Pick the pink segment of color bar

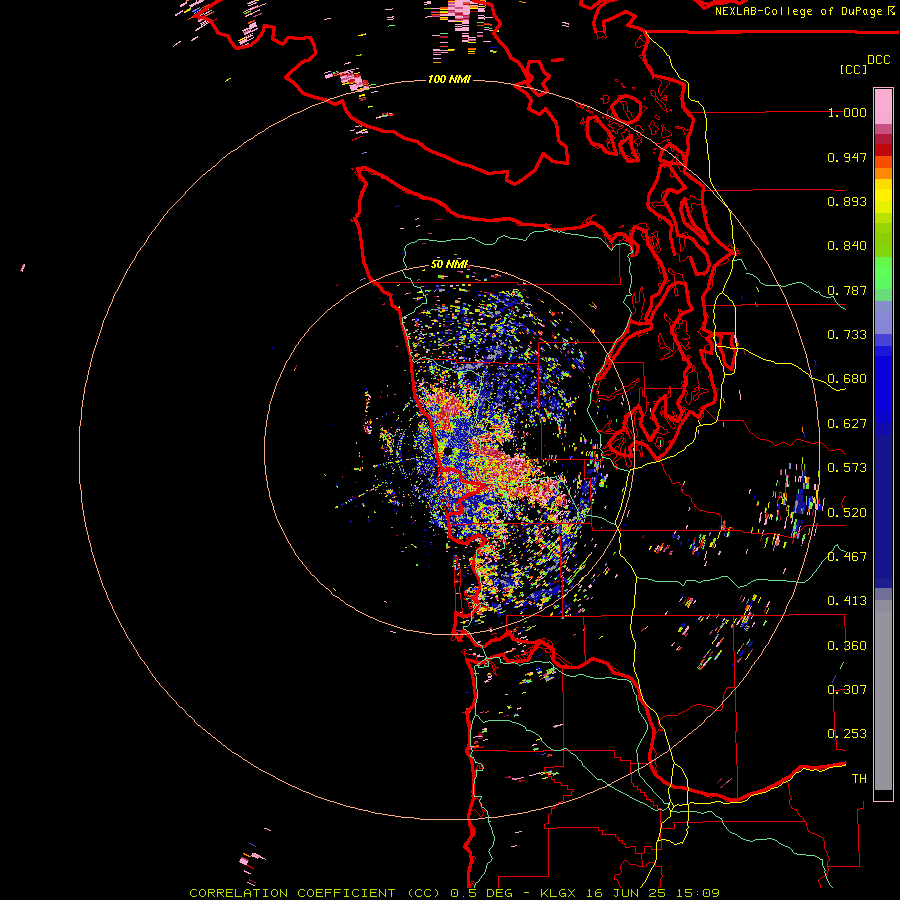pos(883,107)
